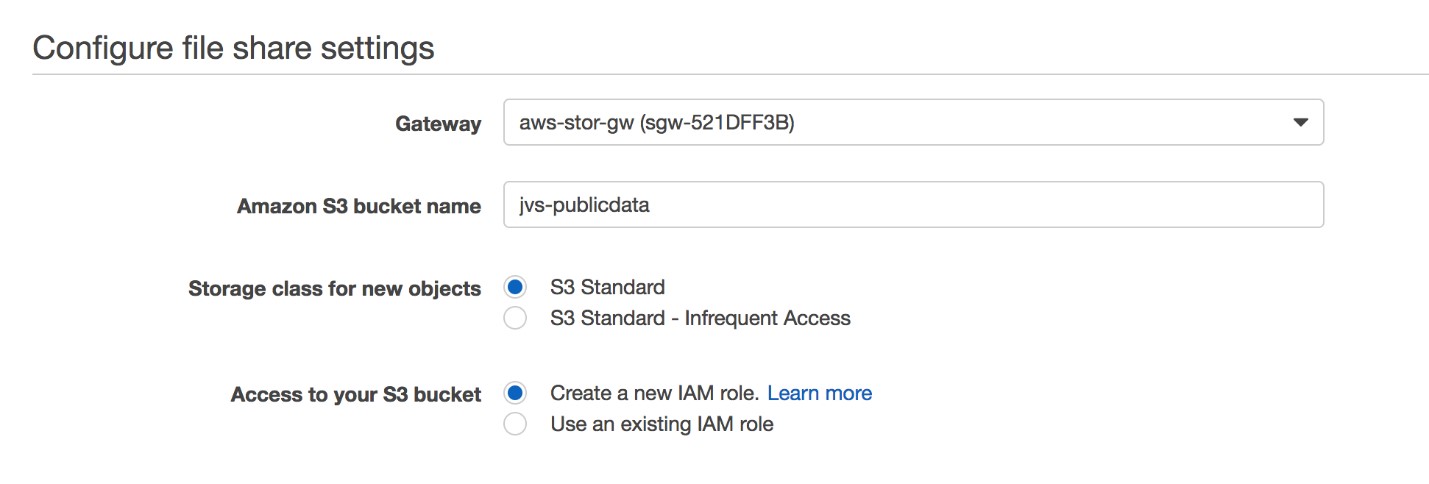The height and width of the screenshot is (484, 1429).
Task: Select the S3 Standard - Infrequent Access radio button
Action: point(515,318)
